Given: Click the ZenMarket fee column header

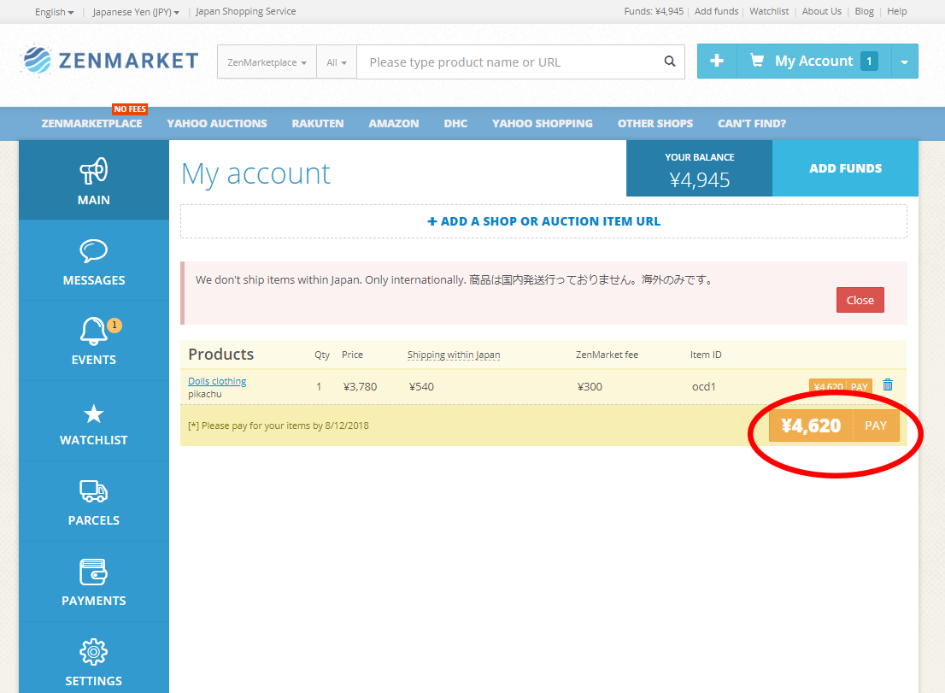Looking at the screenshot, I should click(606, 355).
